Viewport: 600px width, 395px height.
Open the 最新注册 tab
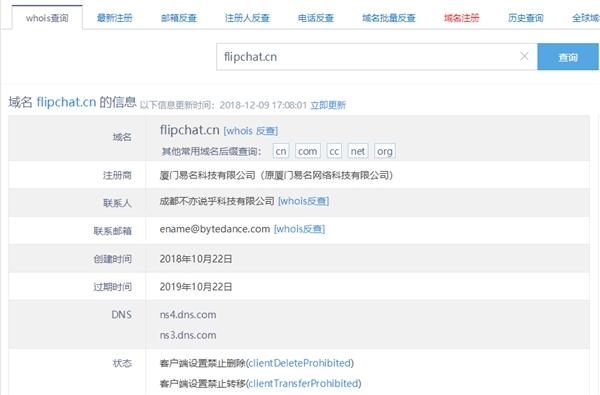click(114, 18)
